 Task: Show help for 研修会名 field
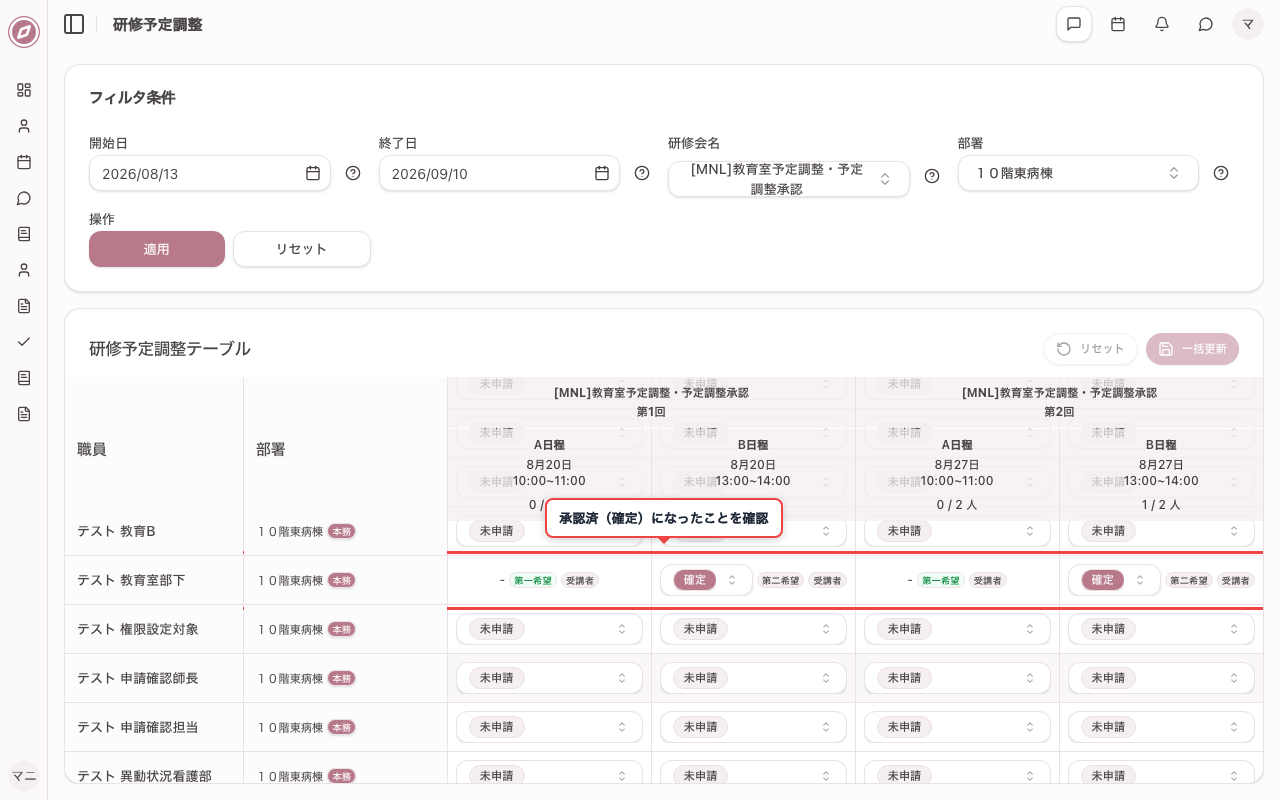pyautogui.click(x=932, y=176)
